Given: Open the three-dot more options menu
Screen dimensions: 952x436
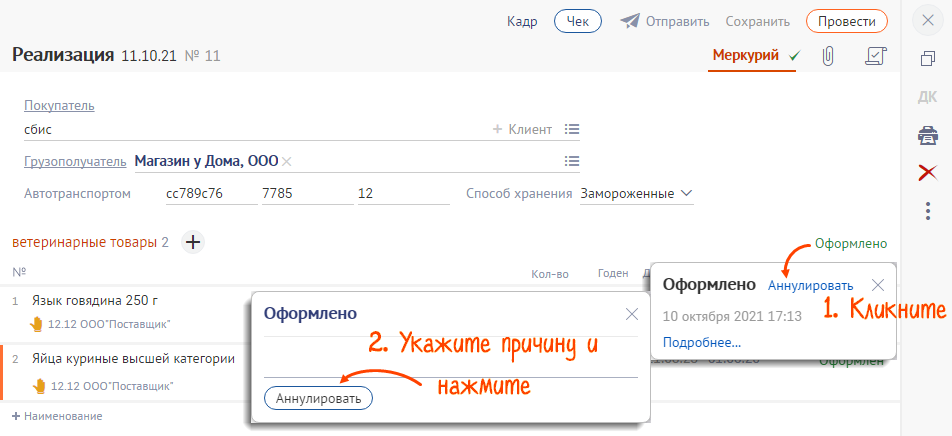Looking at the screenshot, I should click(x=927, y=211).
